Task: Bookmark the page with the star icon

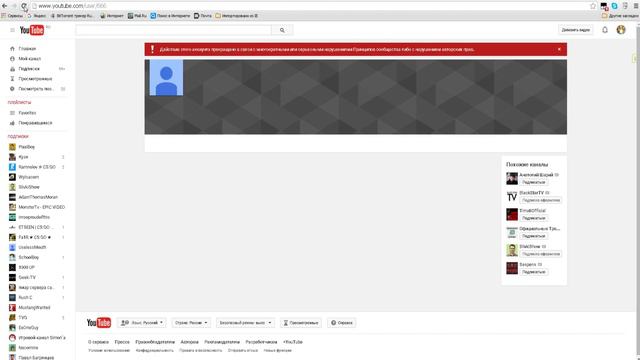Action: point(593,6)
